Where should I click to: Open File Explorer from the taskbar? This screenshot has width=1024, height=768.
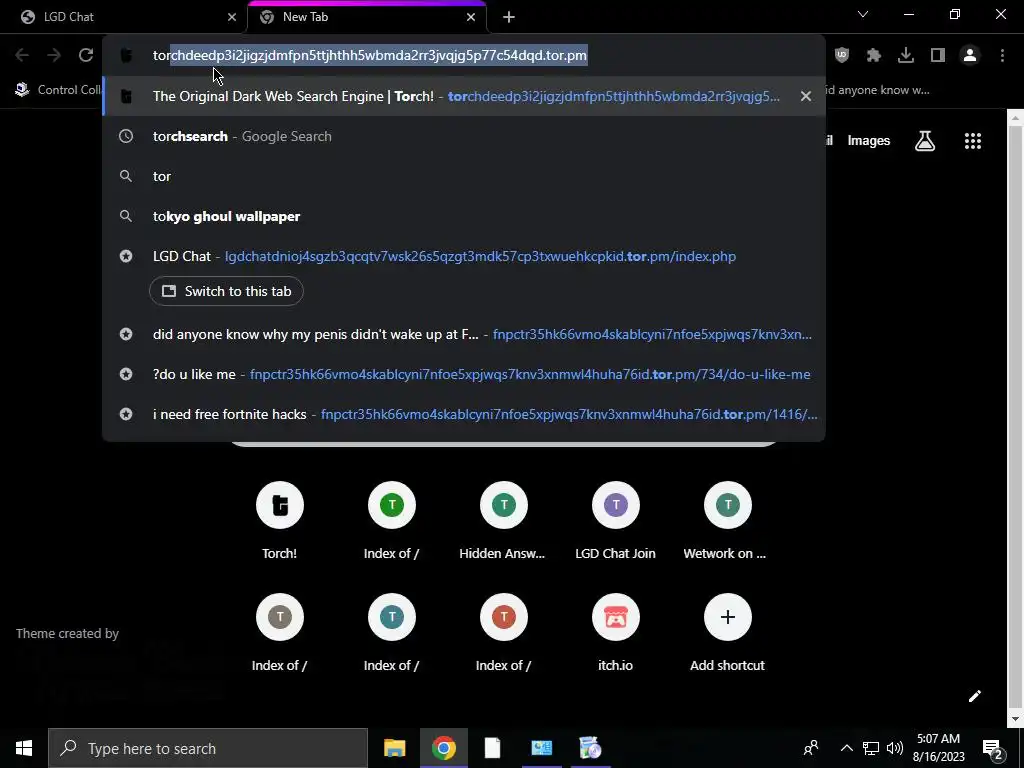(x=394, y=748)
